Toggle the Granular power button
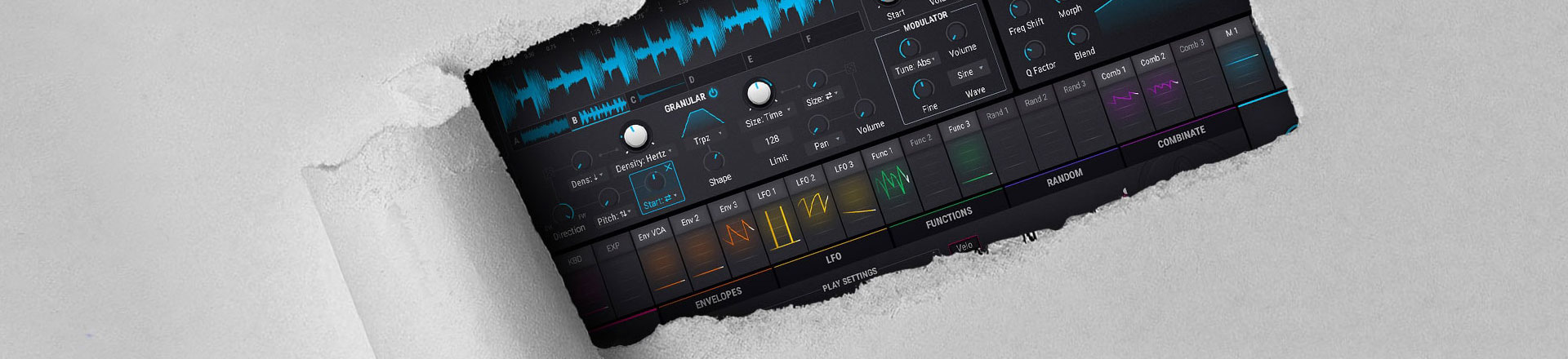Image resolution: width=1568 pixels, height=359 pixels. 713,93
